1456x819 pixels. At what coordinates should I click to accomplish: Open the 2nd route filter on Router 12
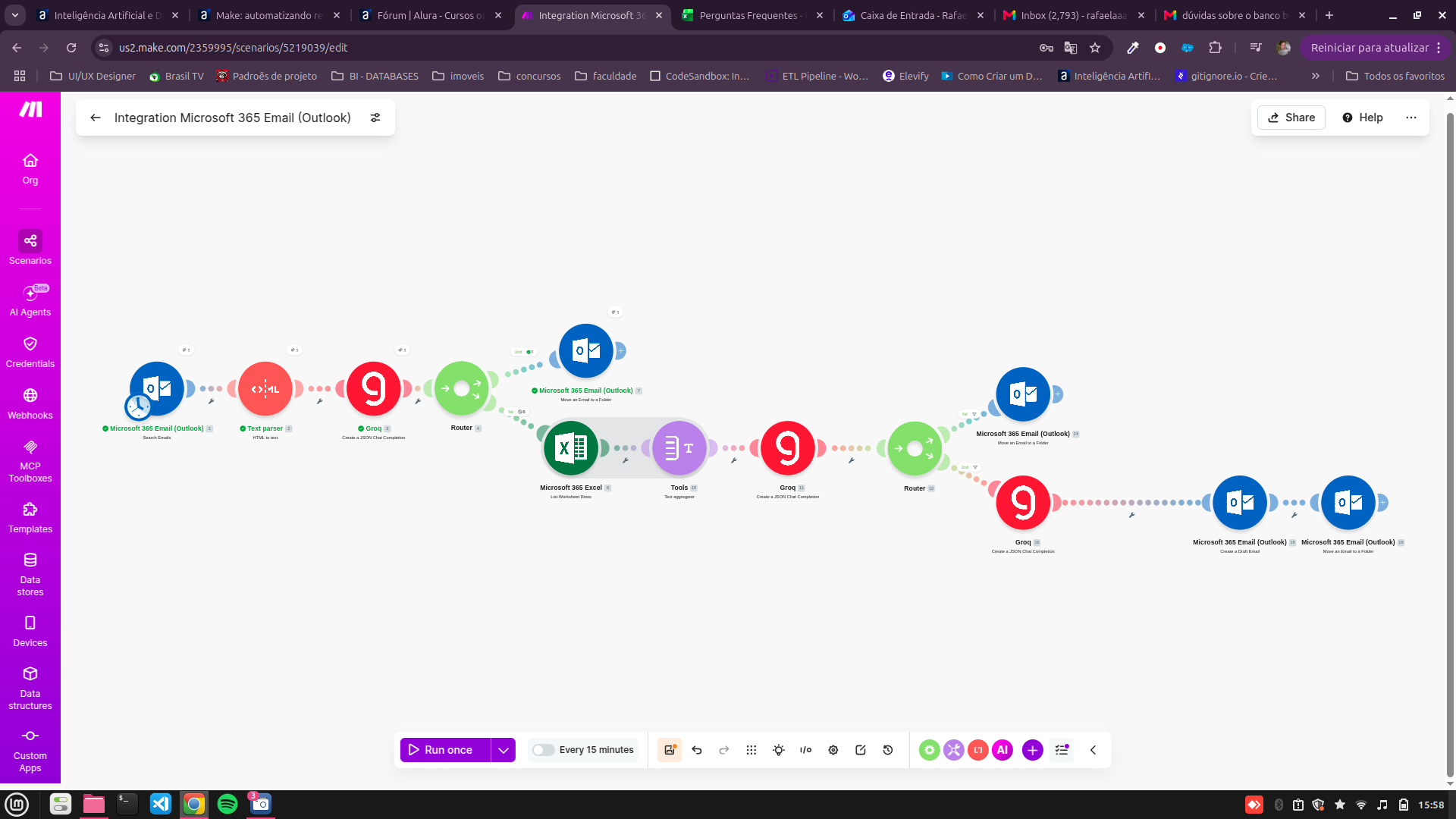[970, 467]
